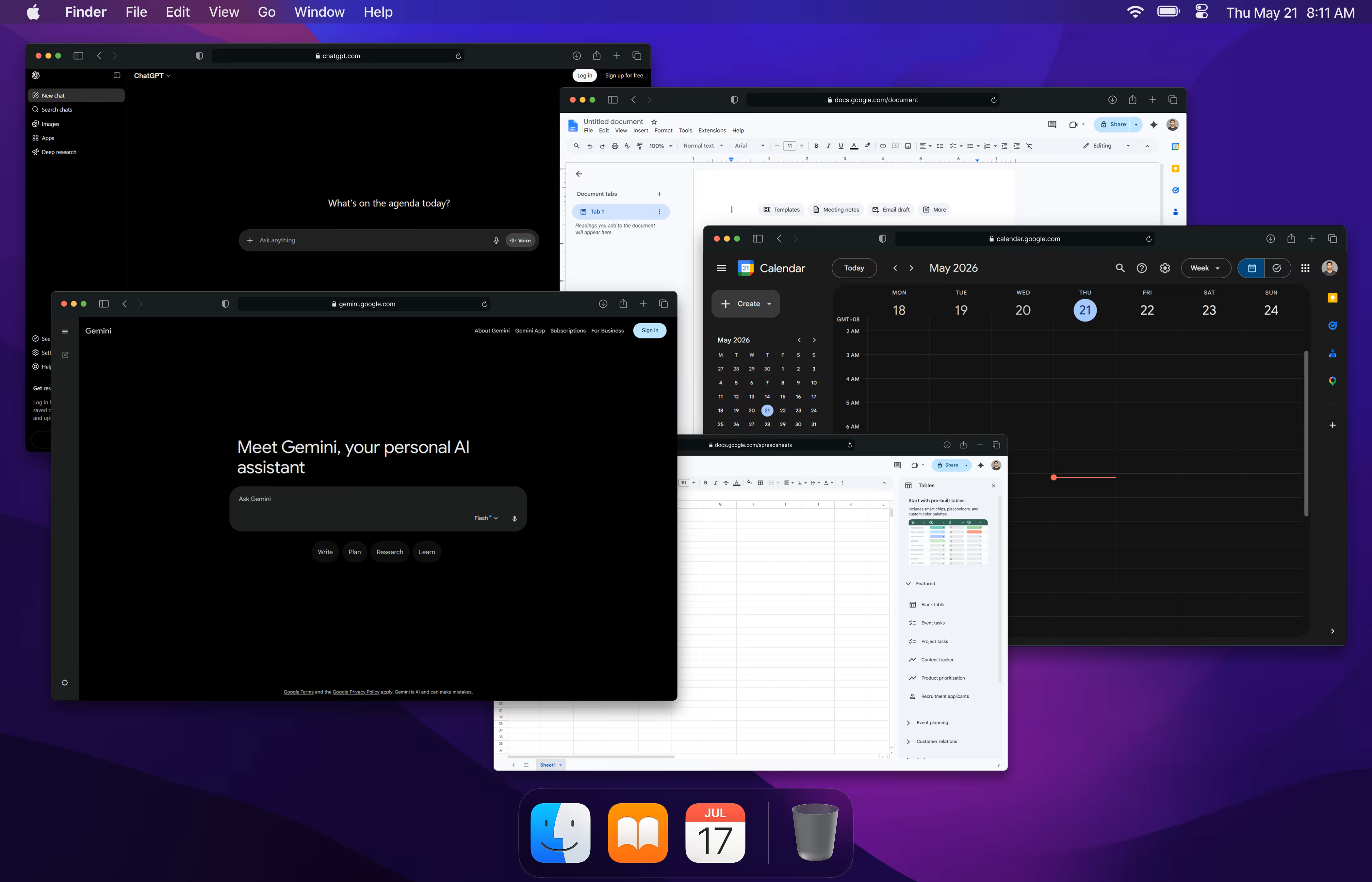
Task: Print the Untitled document using the printer icon
Action: [x=614, y=146]
